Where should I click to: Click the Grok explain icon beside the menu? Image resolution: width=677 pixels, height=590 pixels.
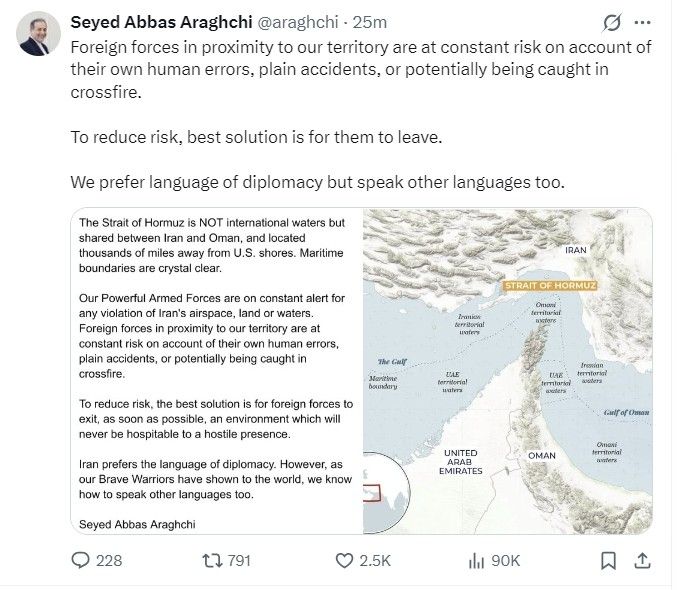[x=612, y=22]
